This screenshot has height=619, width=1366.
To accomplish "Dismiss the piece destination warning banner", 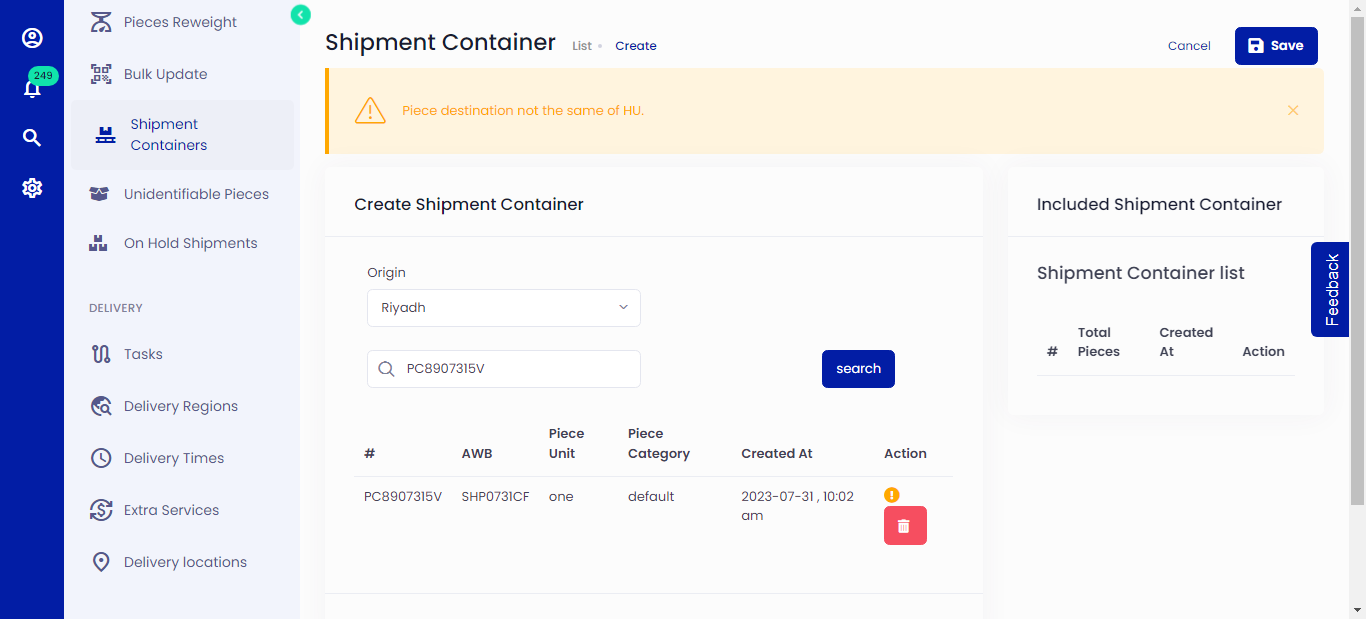I will (1293, 110).
